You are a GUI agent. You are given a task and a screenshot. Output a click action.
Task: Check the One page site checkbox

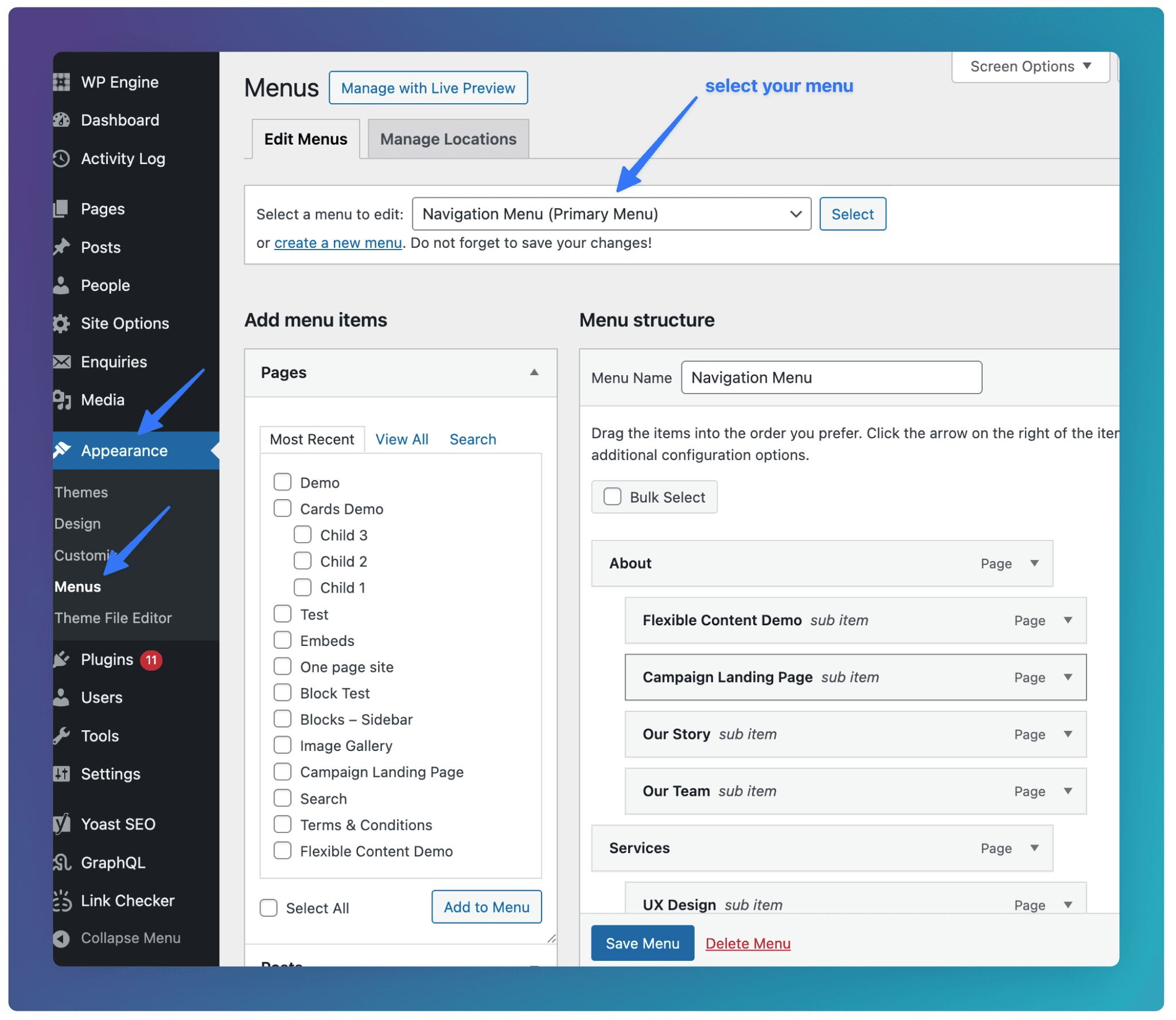[282, 666]
